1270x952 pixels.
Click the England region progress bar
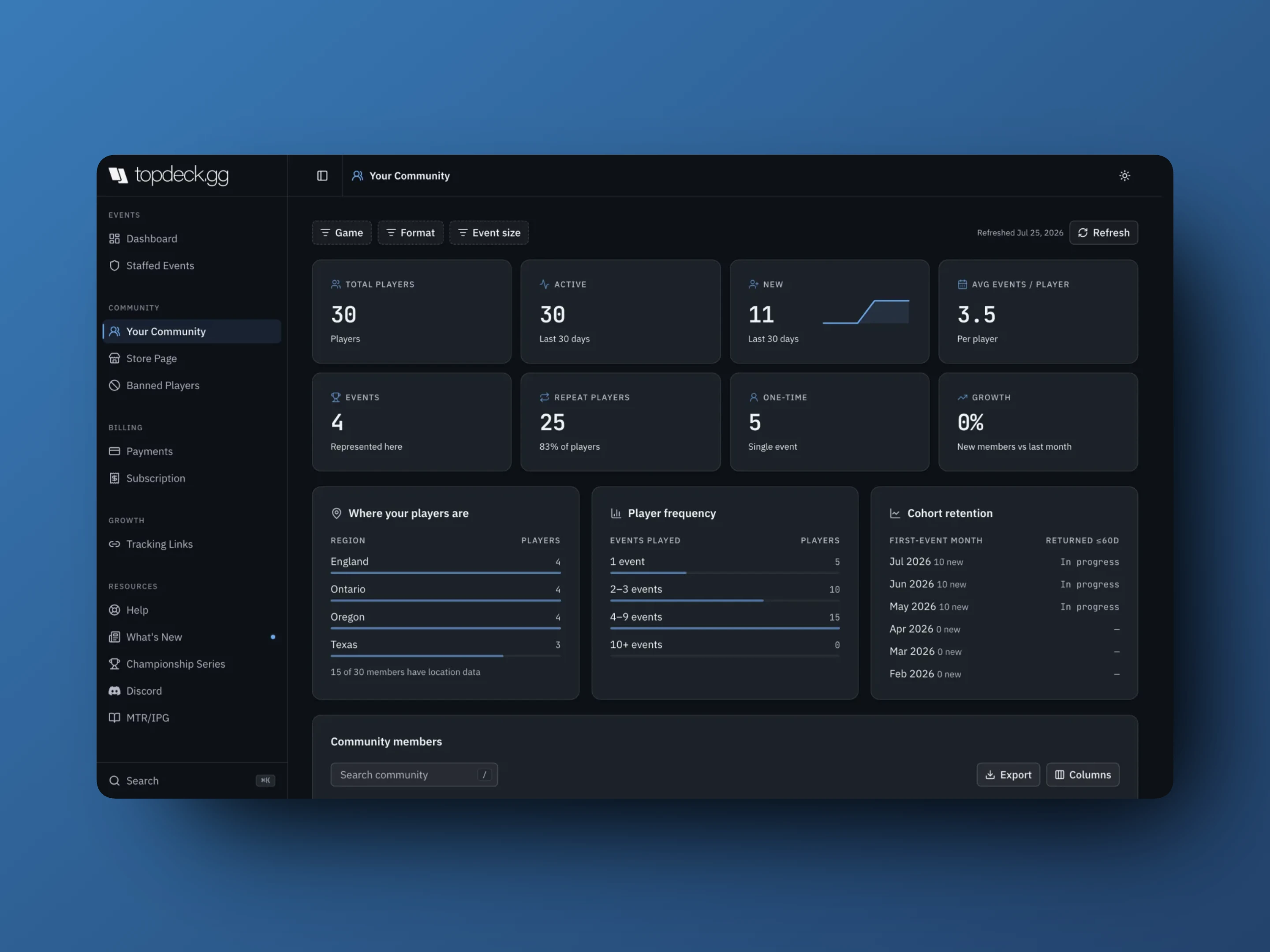click(445, 573)
